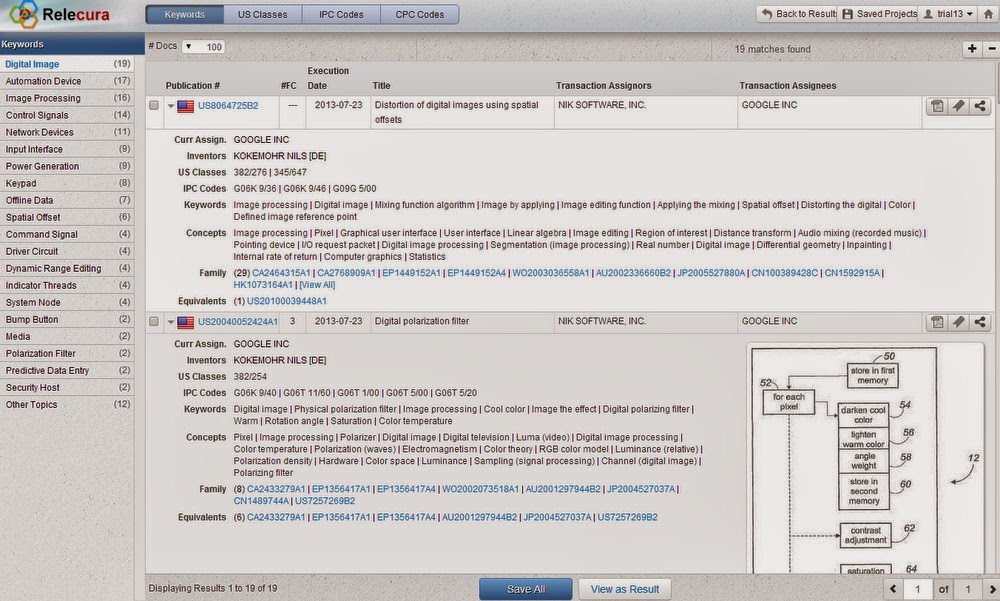Open trial13 user menu
1000x601 pixels.
pos(949,14)
